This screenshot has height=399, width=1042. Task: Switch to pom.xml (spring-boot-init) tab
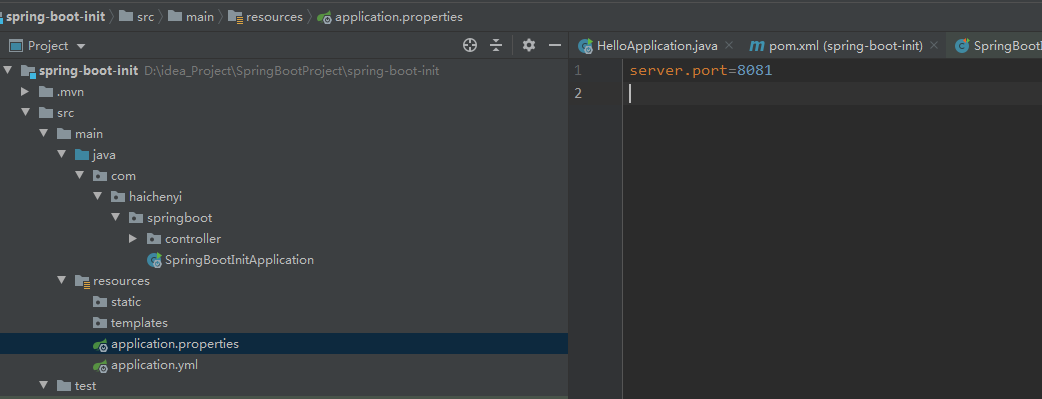845,46
